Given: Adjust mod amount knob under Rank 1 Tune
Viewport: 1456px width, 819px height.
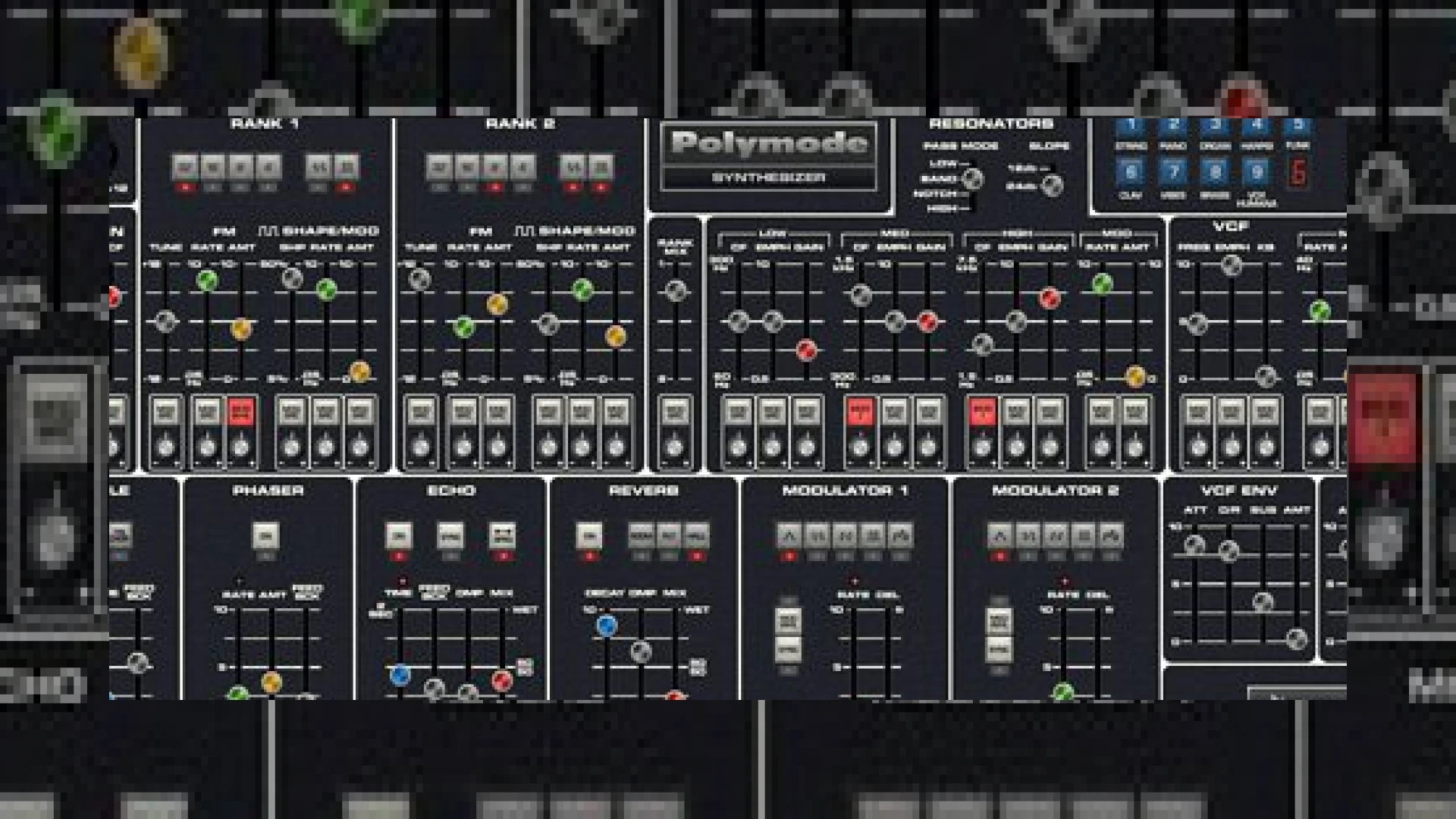Looking at the screenshot, I should [x=166, y=447].
